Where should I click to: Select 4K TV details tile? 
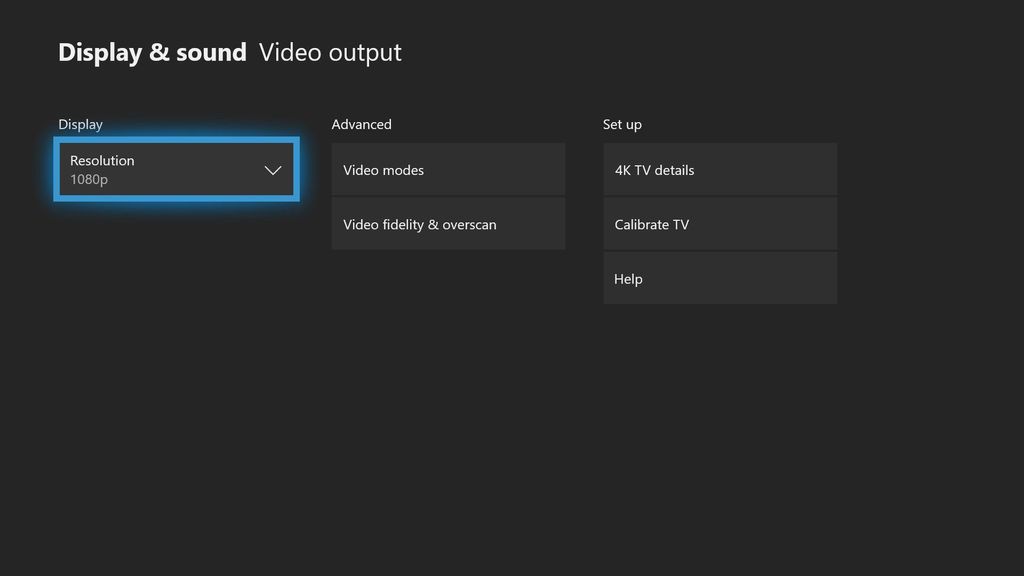coord(720,169)
